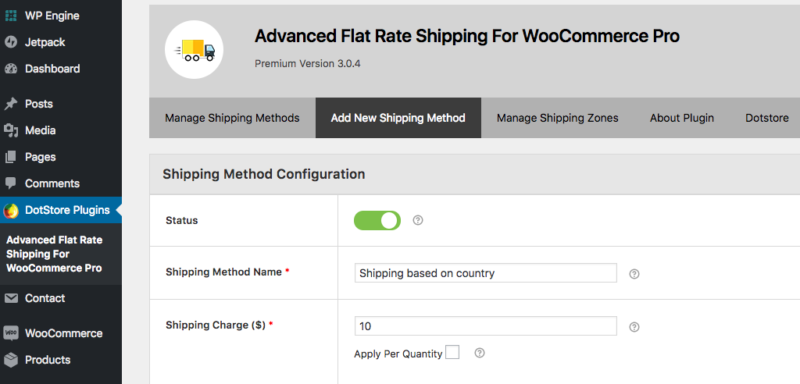Open the Pages icon in sidebar
The width and height of the screenshot is (800, 384).
11,157
